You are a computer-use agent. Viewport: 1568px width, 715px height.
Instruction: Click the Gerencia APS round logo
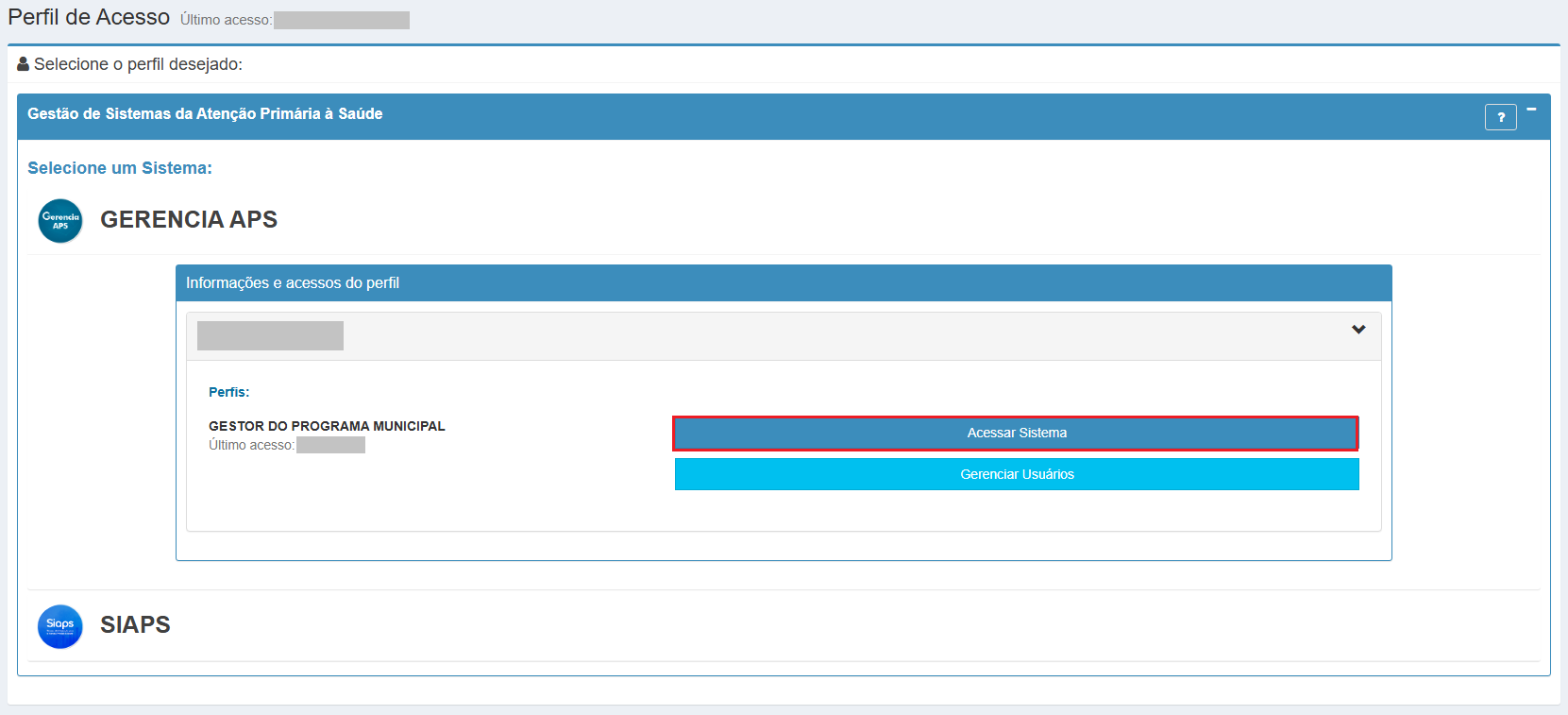pos(60,221)
